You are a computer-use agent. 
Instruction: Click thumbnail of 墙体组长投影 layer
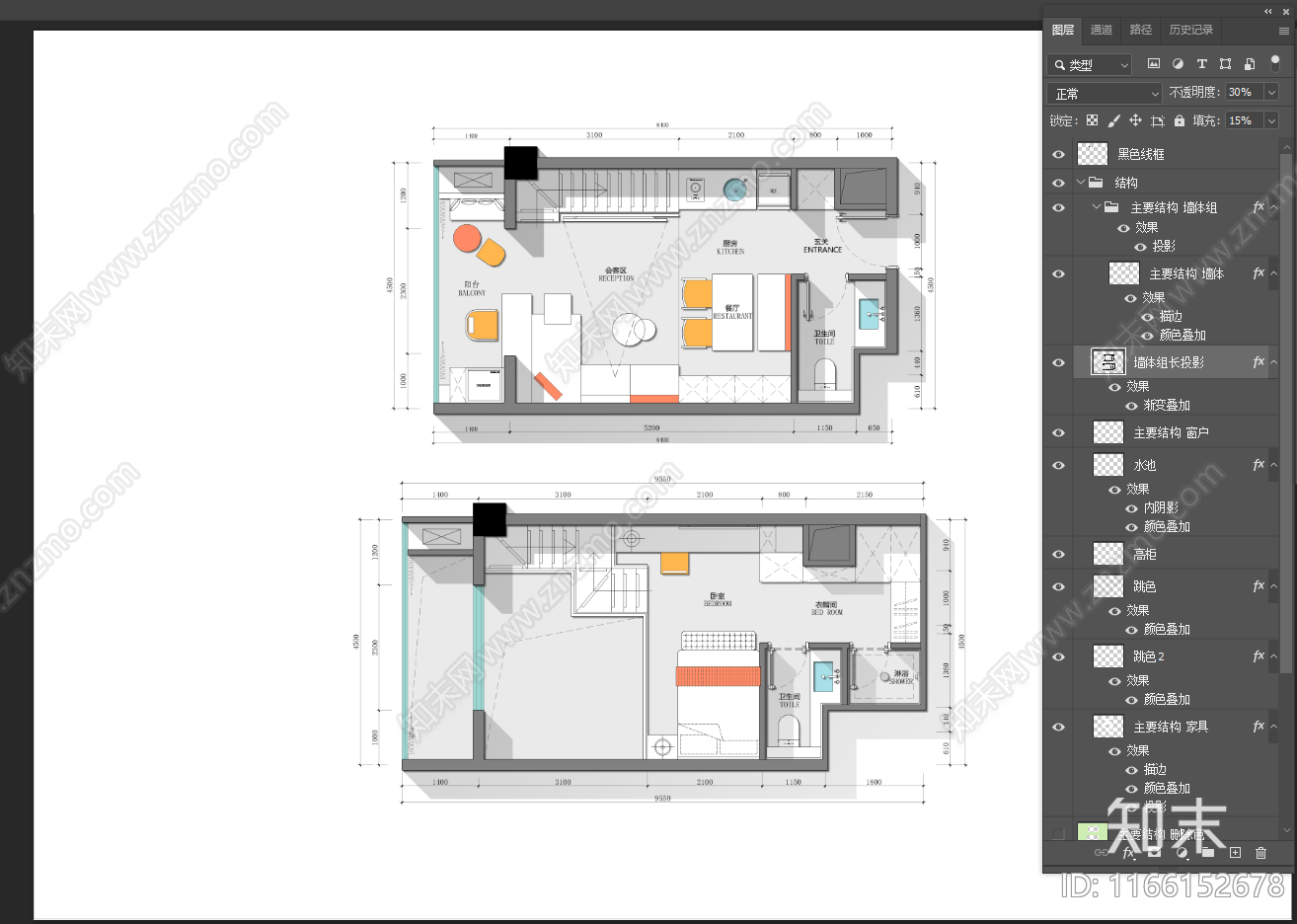click(1107, 362)
